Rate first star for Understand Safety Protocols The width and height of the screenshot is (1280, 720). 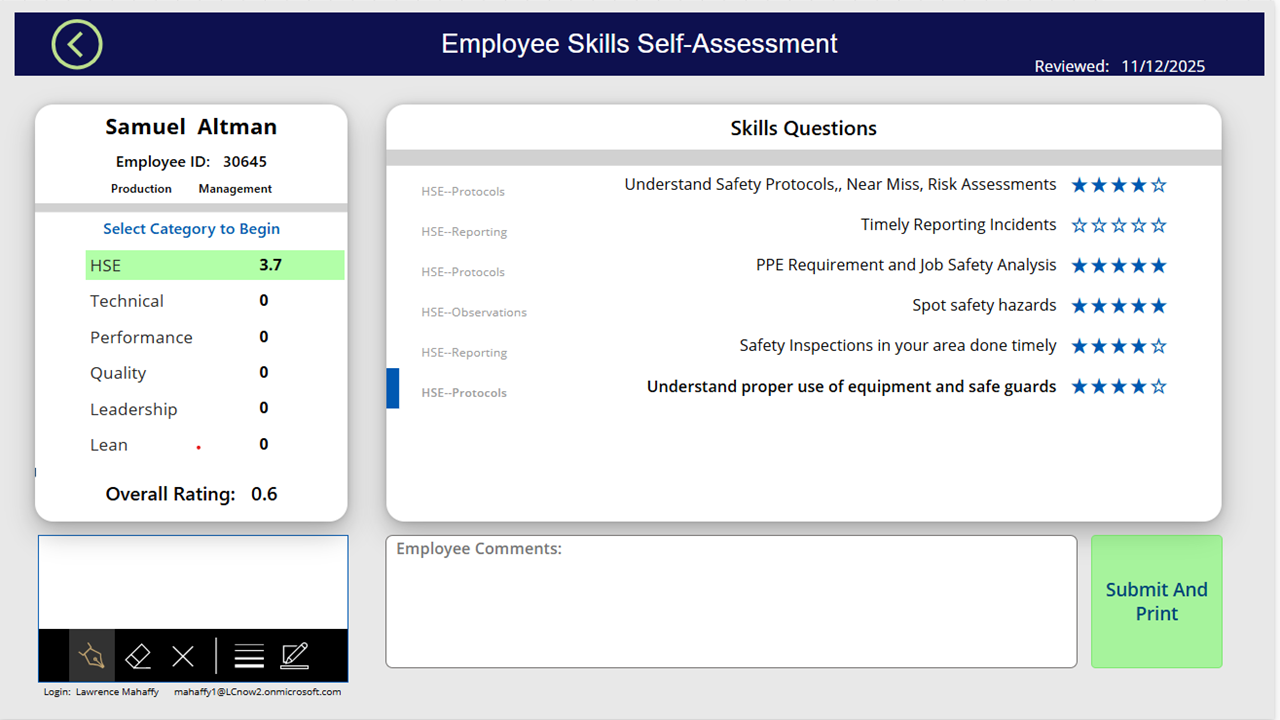(x=1079, y=185)
